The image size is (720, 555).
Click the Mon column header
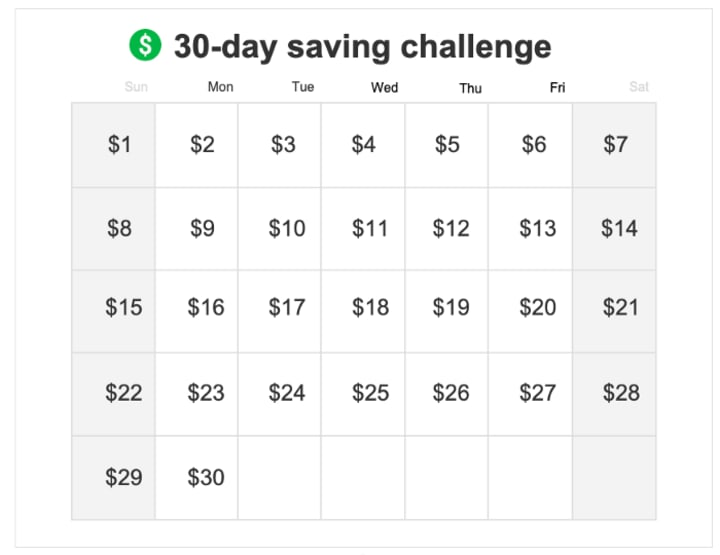coord(220,87)
